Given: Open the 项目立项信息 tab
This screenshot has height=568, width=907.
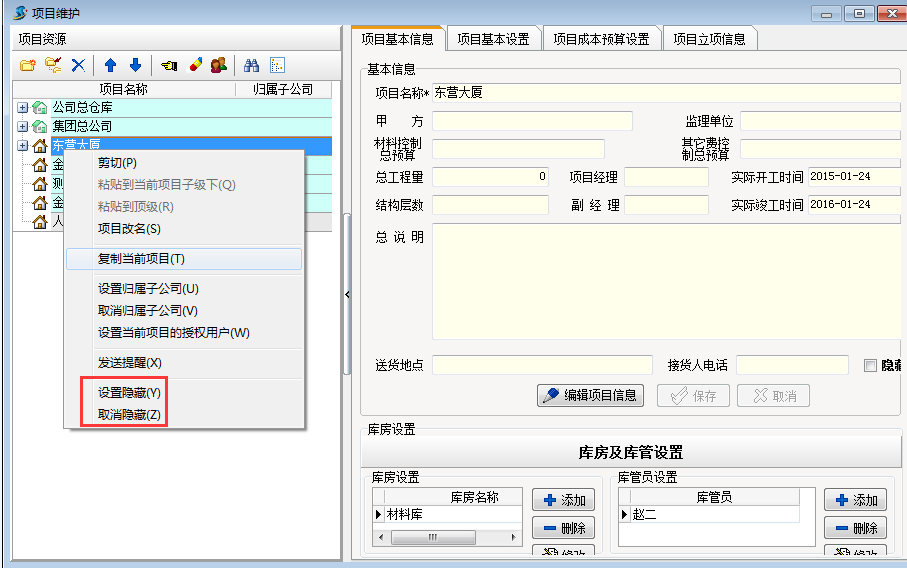Looking at the screenshot, I should point(709,39).
